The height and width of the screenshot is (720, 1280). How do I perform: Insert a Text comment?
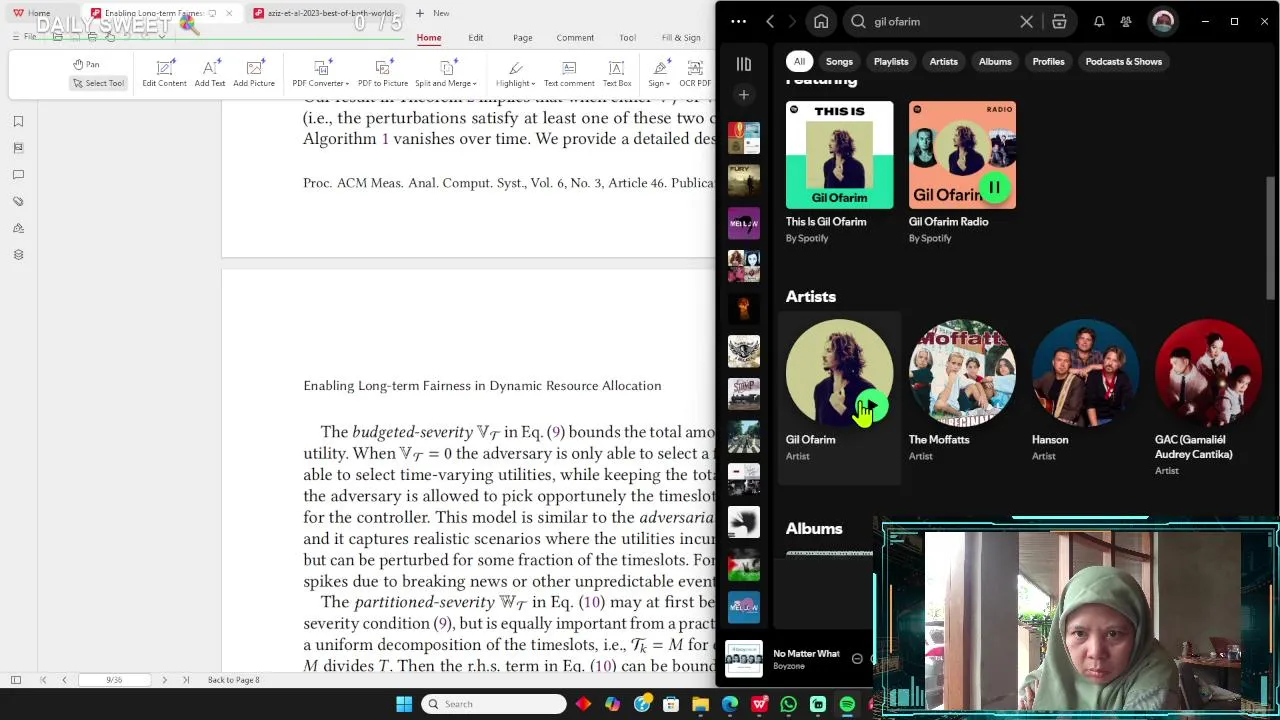[x=569, y=73]
